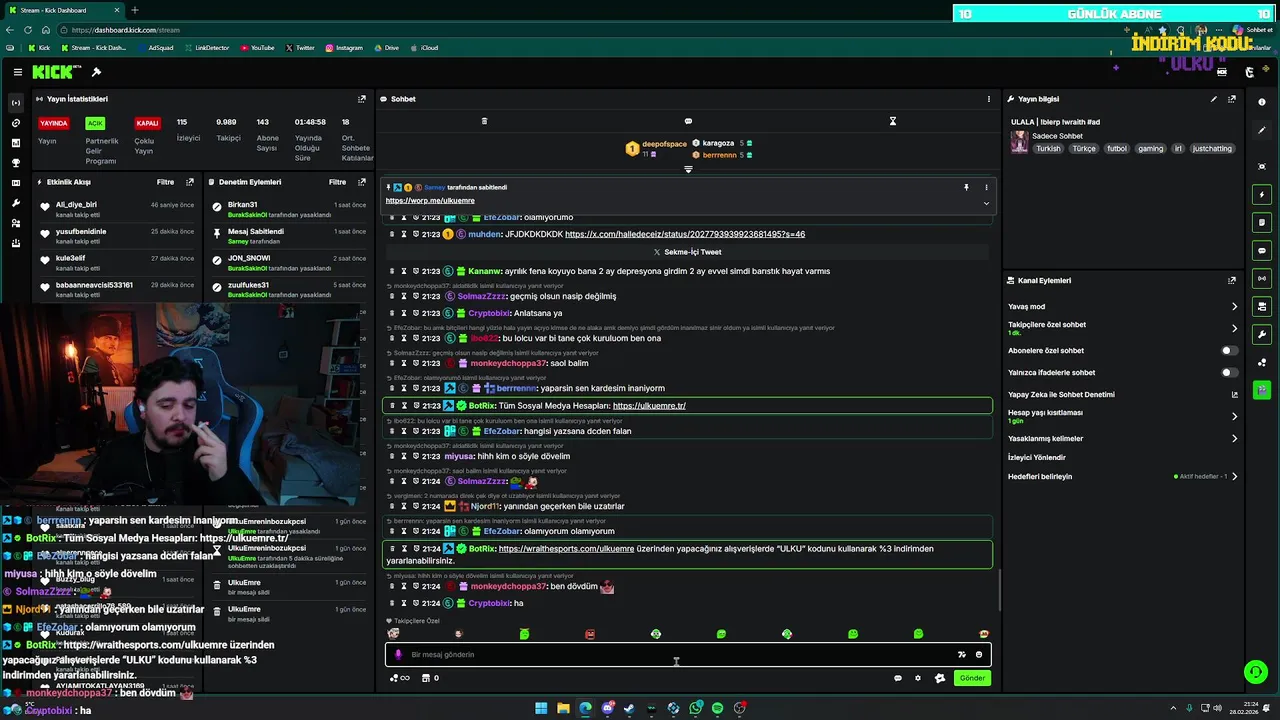The image size is (1280, 720).
Task: Click the green clapperboard icon in right sidebar
Action: pos(1262,390)
